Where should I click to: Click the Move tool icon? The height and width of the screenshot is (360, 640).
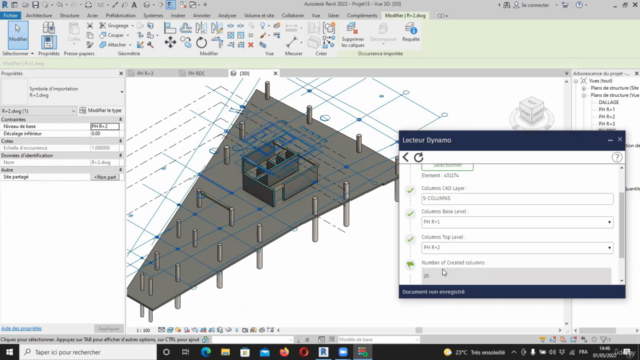[x=170, y=42]
